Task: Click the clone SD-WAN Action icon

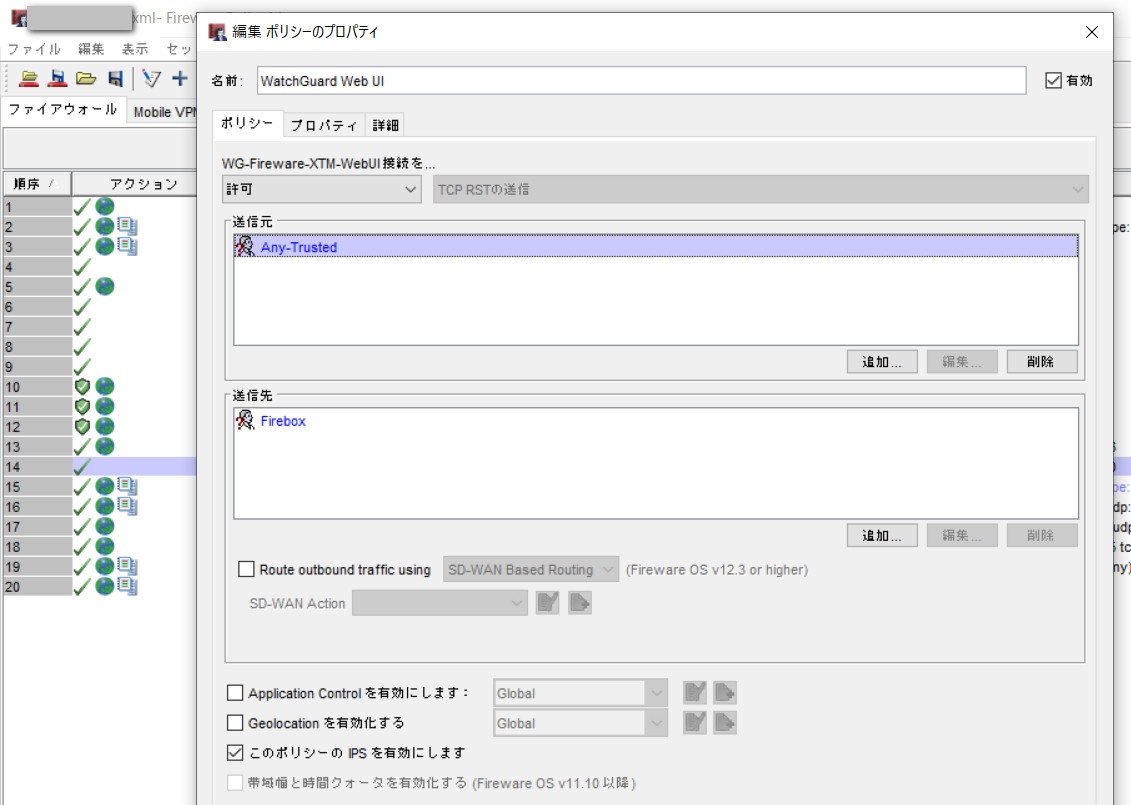Action: [580, 602]
